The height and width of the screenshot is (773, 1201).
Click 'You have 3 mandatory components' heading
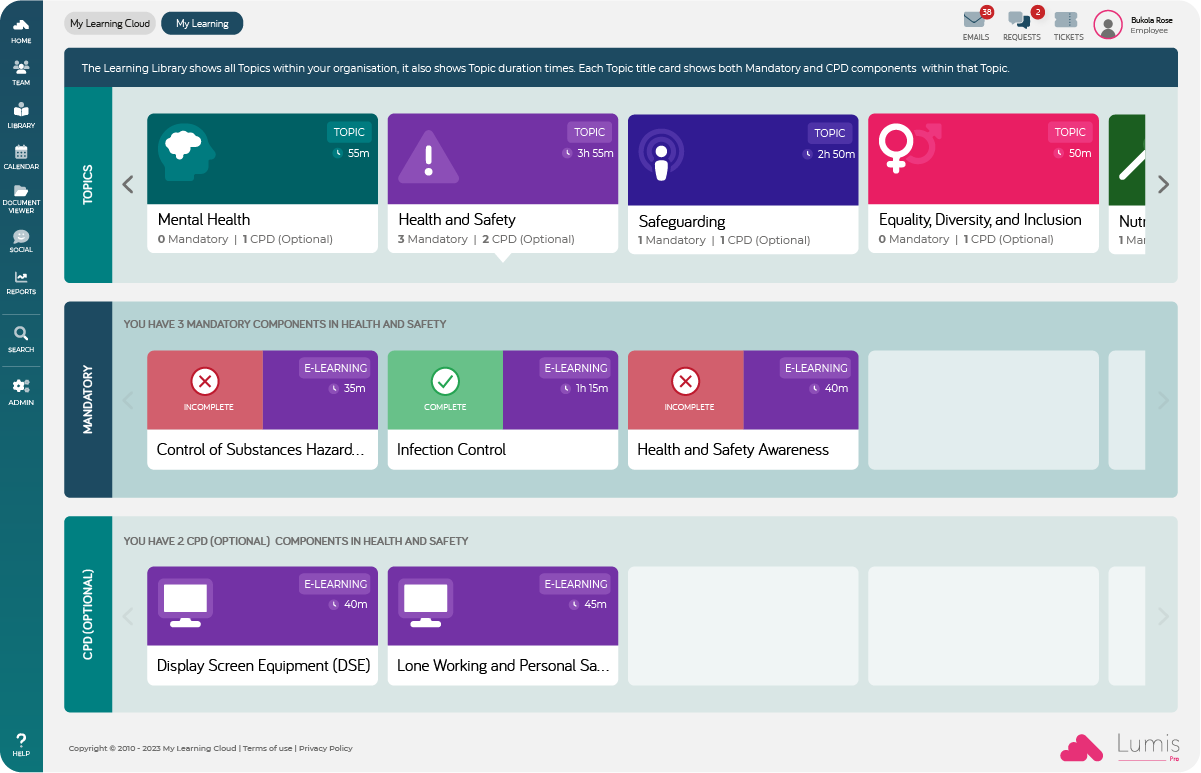point(285,324)
